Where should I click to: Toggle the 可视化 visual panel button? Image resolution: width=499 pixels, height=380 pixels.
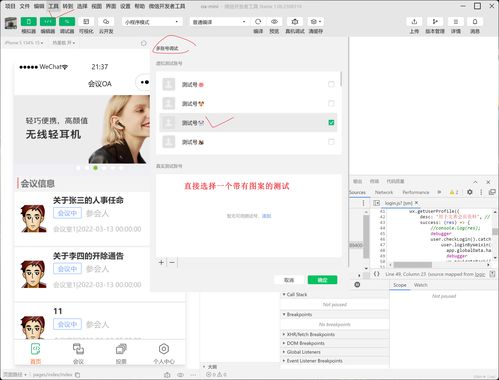(x=86, y=22)
